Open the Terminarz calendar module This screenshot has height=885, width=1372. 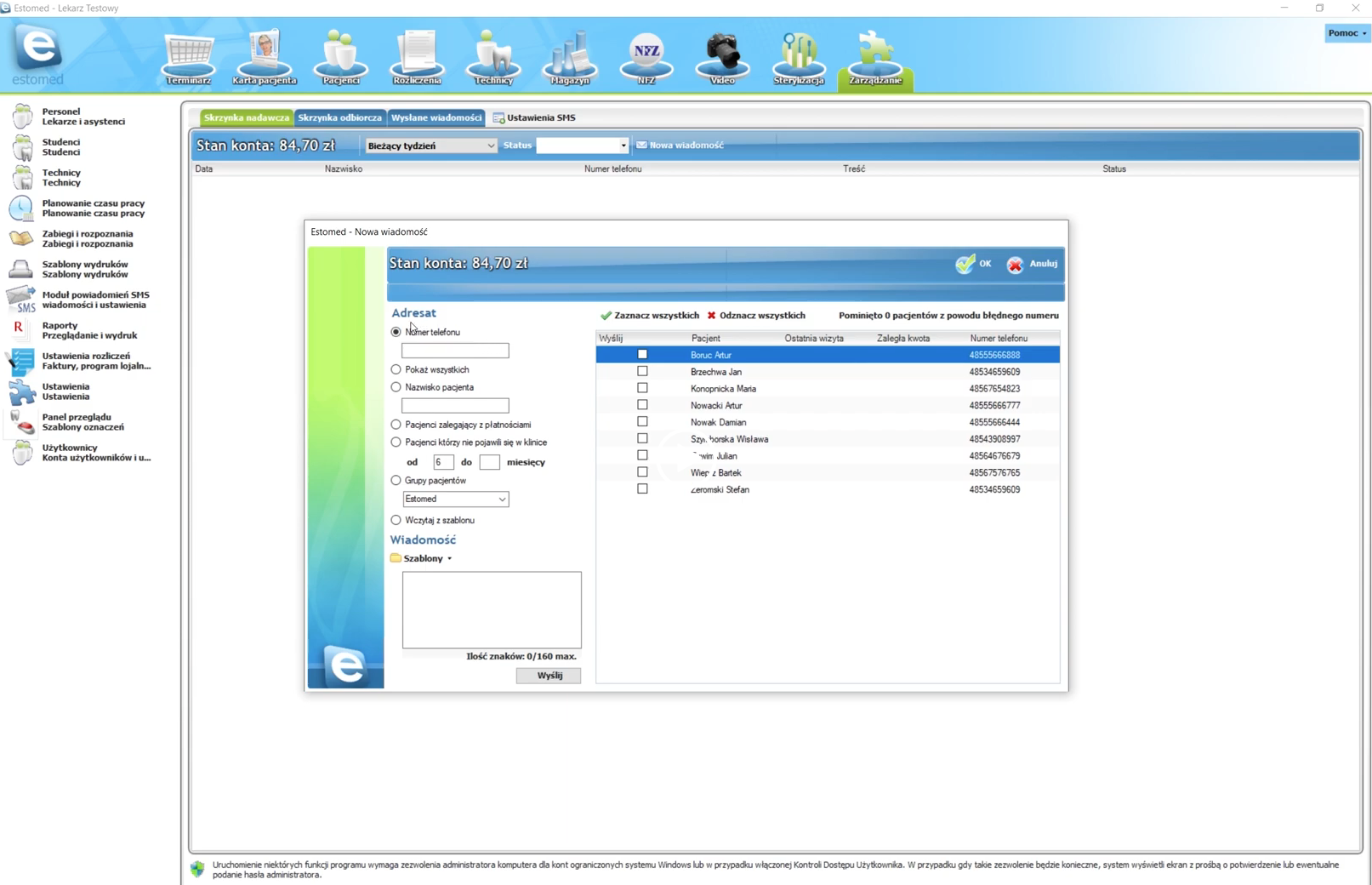tap(187, 55)
